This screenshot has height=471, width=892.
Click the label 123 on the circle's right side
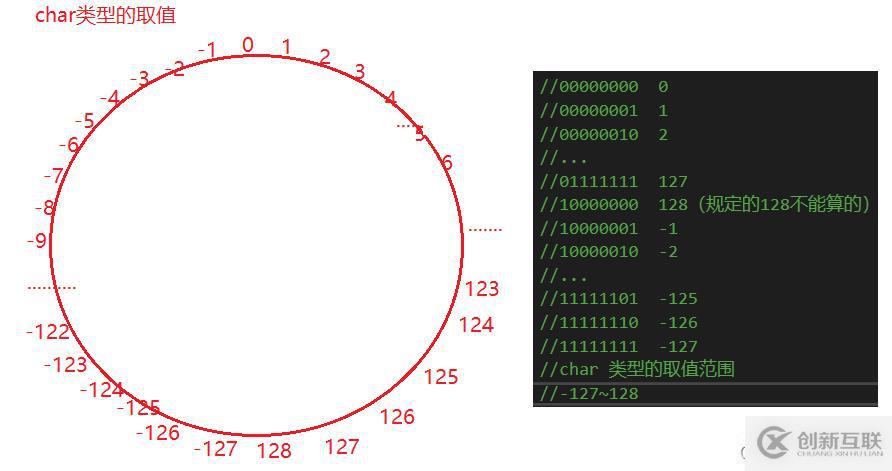point(482,288)
